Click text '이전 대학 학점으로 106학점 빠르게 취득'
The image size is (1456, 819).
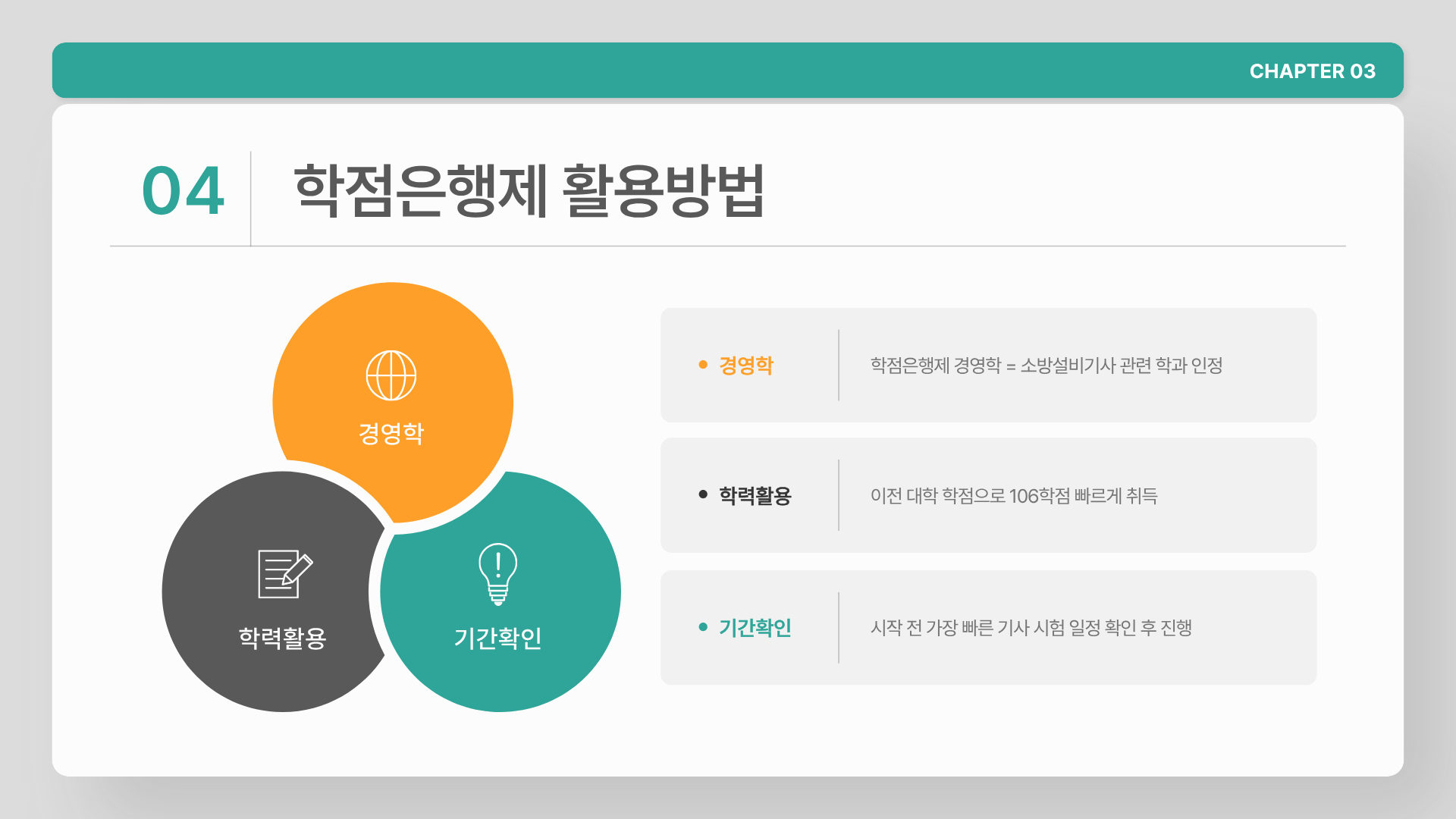pos(1014,496)
